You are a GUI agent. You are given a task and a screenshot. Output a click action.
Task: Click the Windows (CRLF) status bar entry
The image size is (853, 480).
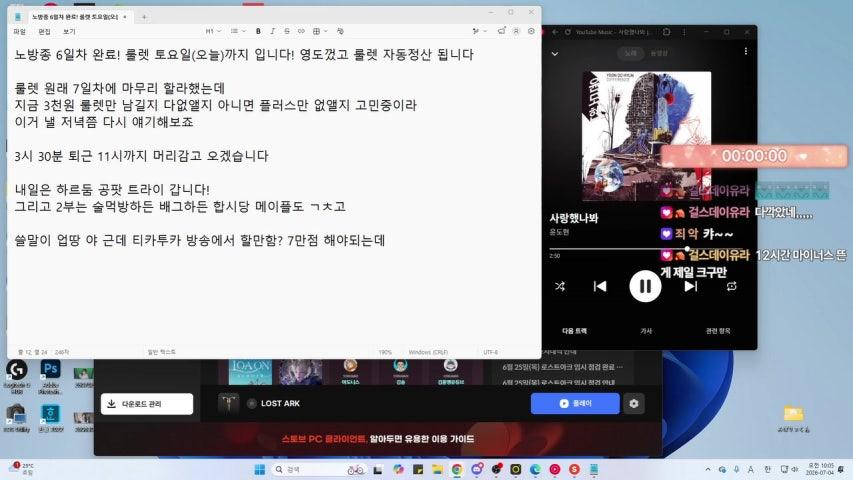point(428,352)
